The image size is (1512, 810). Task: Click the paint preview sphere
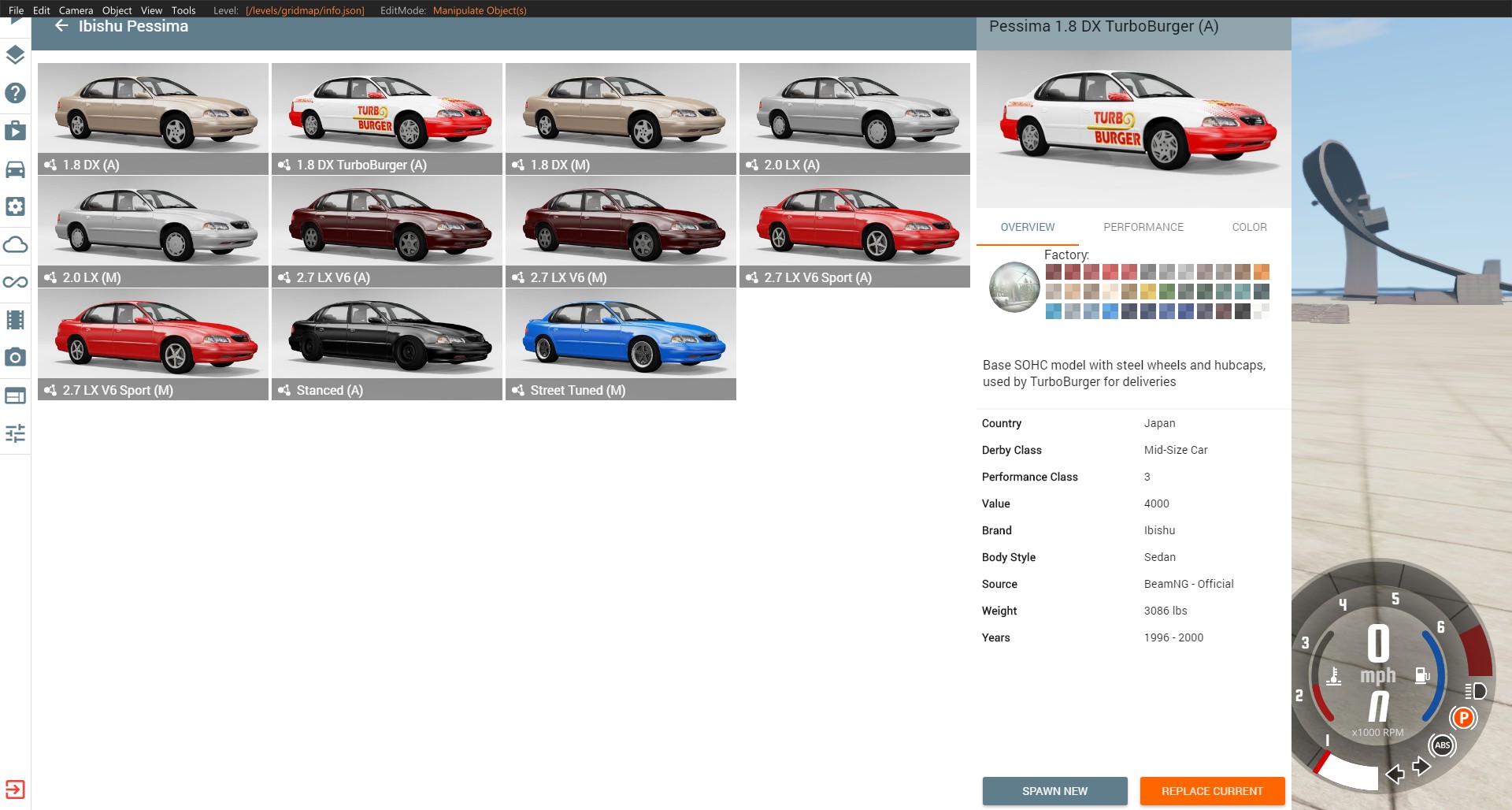click(x=1015, y=287)
